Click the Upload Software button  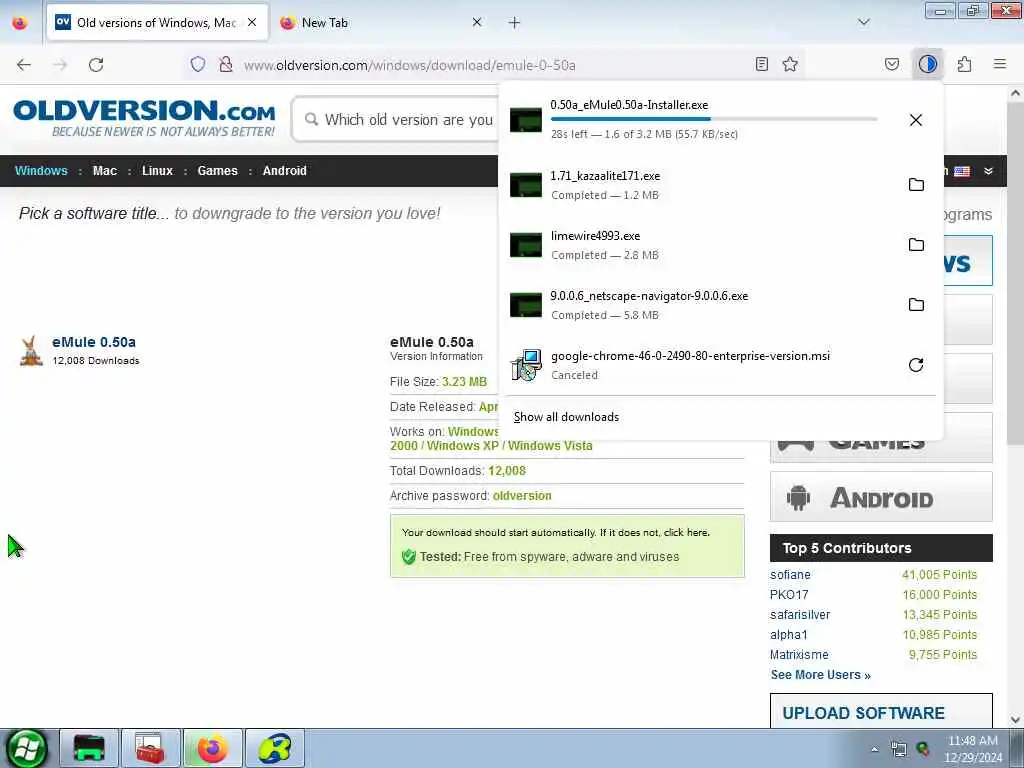881,712
